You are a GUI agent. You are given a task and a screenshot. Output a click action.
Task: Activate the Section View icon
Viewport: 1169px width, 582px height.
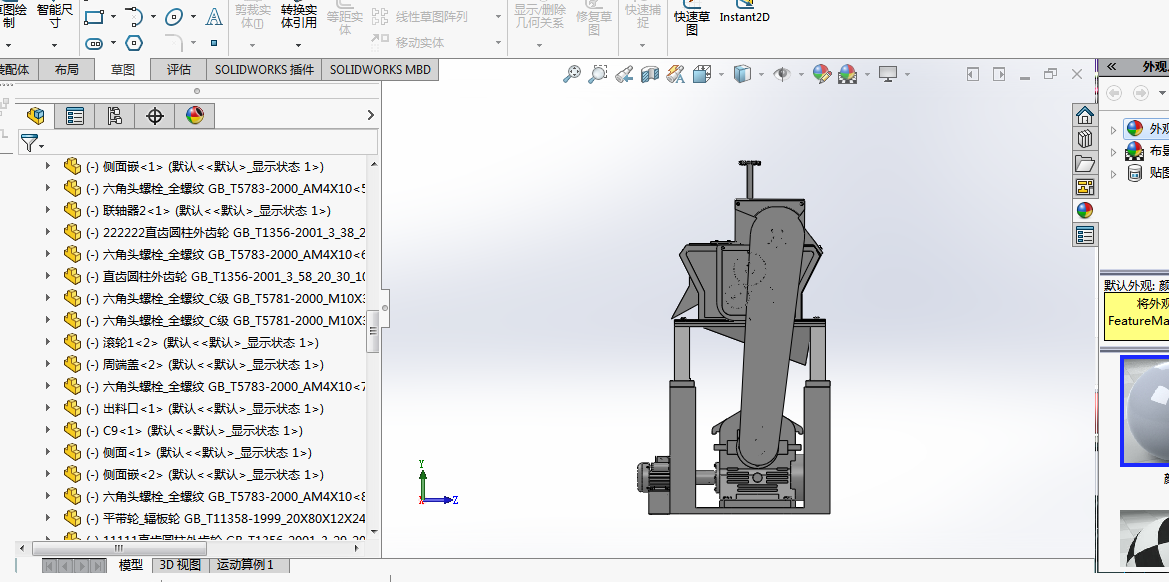pyautogui.click(x=650, y=74)
